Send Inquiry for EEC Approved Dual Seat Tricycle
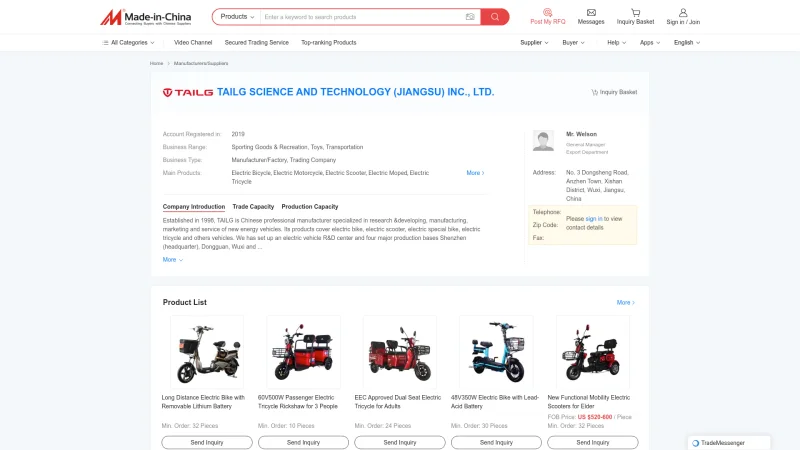The width and height of the screenshot is (800, 450). point(399,442)
